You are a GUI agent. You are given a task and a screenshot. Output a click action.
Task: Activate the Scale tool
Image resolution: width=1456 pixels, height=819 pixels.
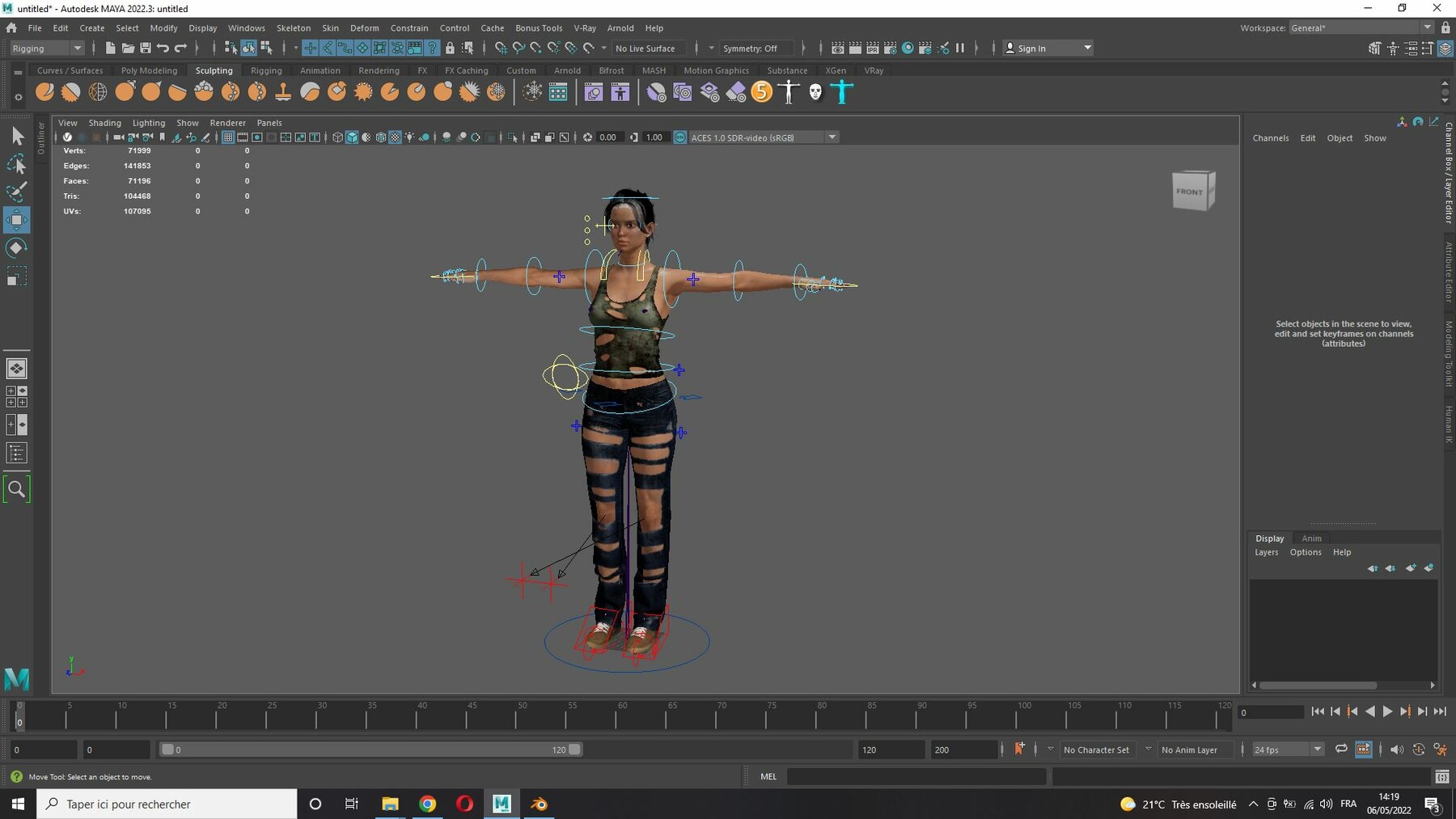coord(16,277)
